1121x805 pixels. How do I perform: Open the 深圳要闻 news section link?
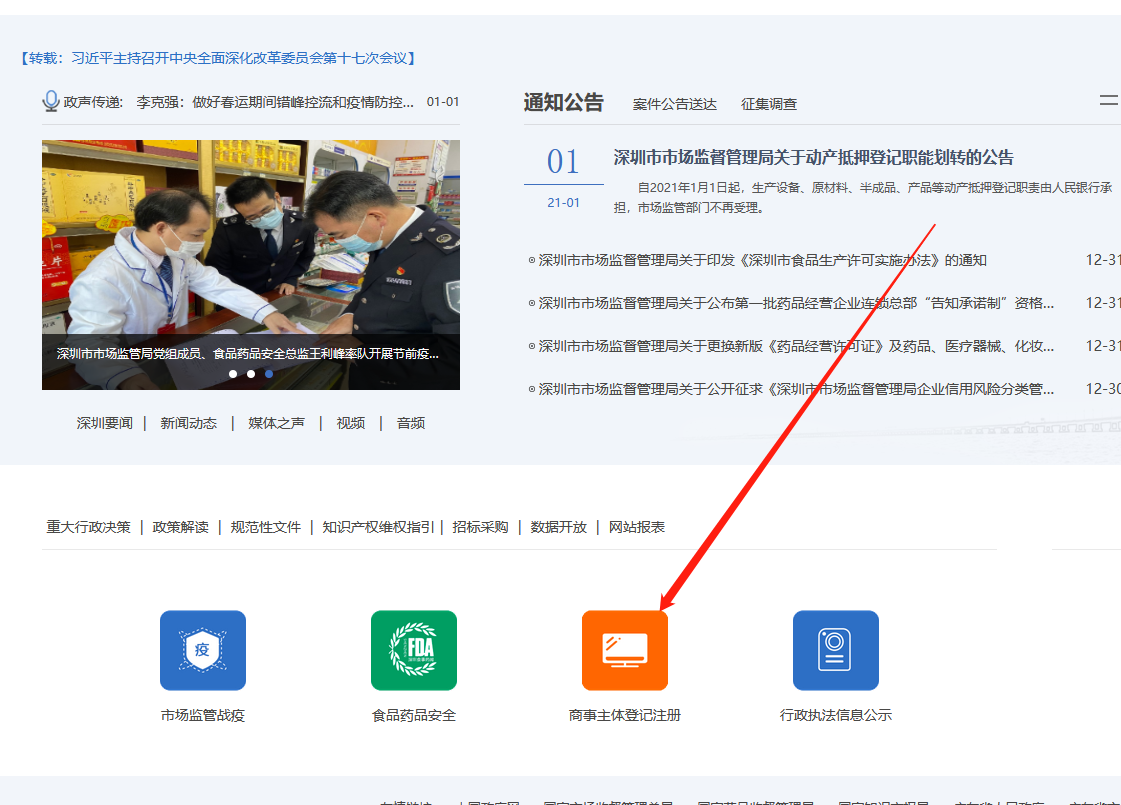click(x=104, y=422)
